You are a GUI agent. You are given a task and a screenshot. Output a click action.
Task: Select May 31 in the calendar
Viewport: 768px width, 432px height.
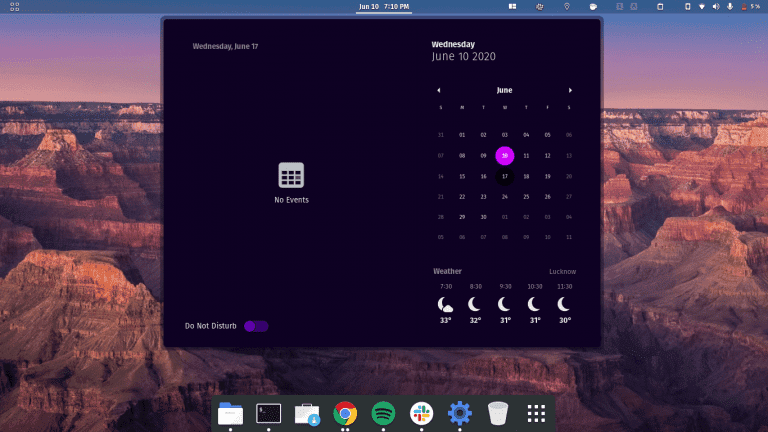(x=440, y=135)
